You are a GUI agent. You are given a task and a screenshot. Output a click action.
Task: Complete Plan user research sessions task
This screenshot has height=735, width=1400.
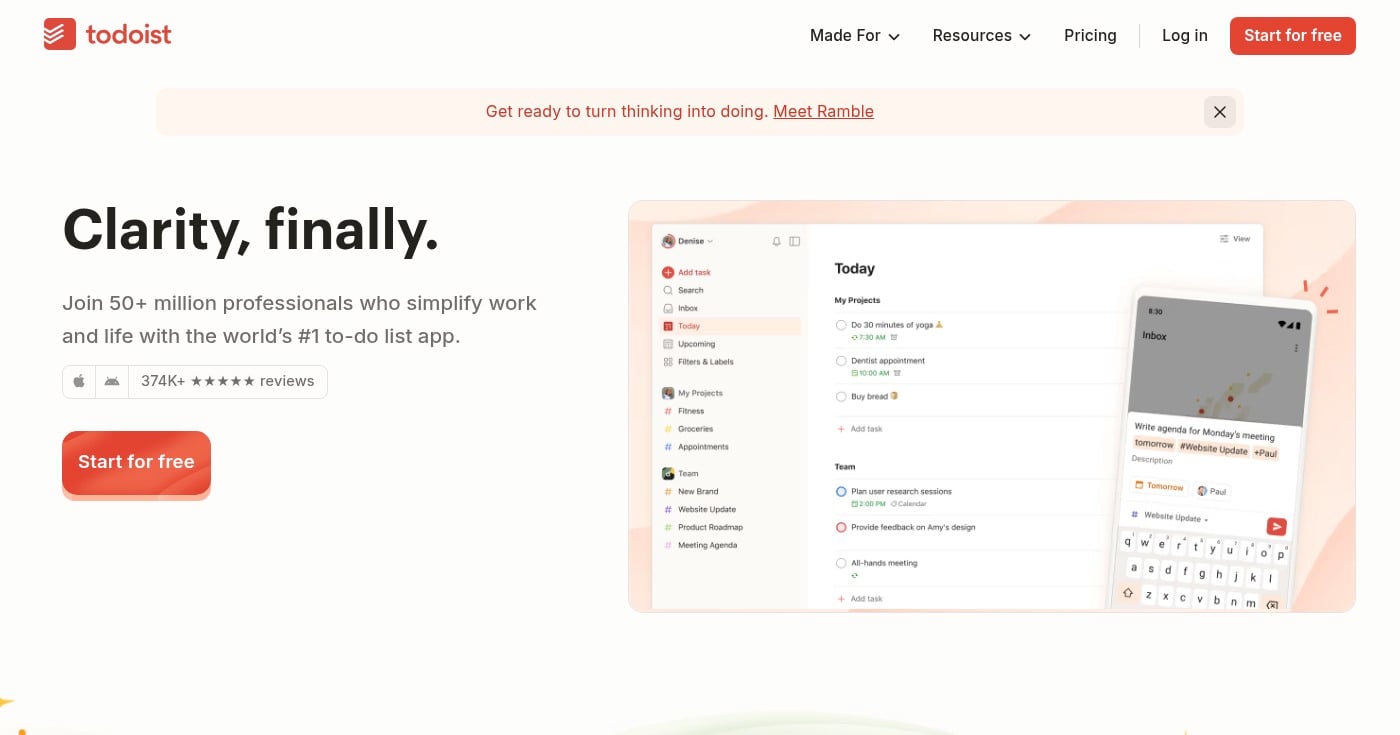841,492
